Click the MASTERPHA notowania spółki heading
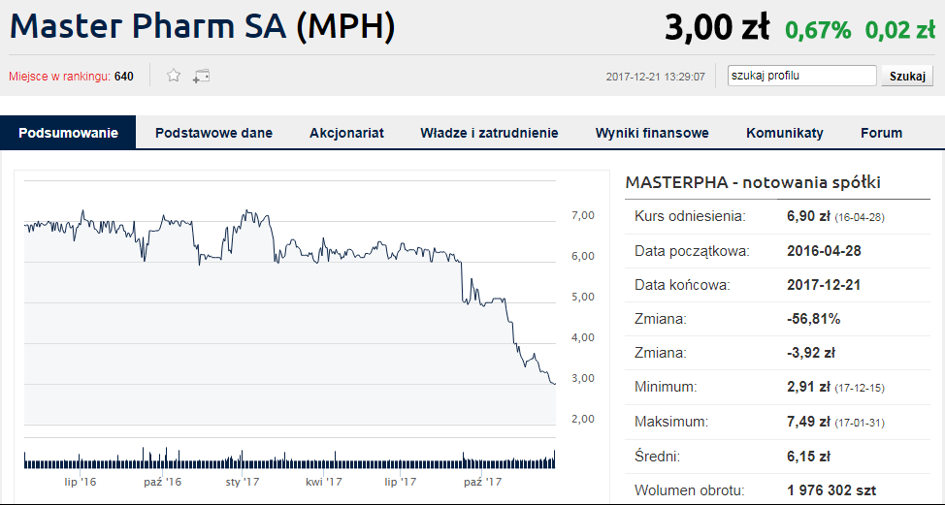The width and height of the screenshot is (945, 505). point(753,182)
